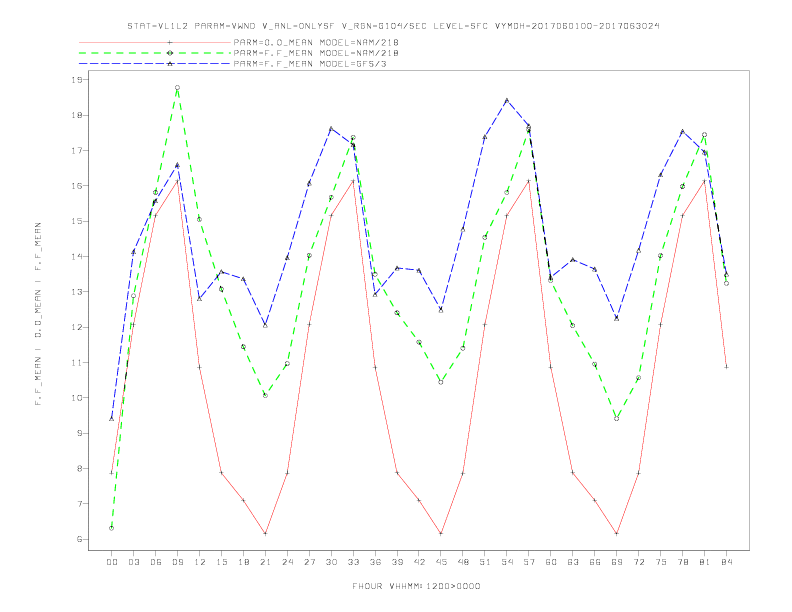Click y-axis tick label 13
Screen dimensions: 792x612
pyautogui.click(x=77, y=292)
